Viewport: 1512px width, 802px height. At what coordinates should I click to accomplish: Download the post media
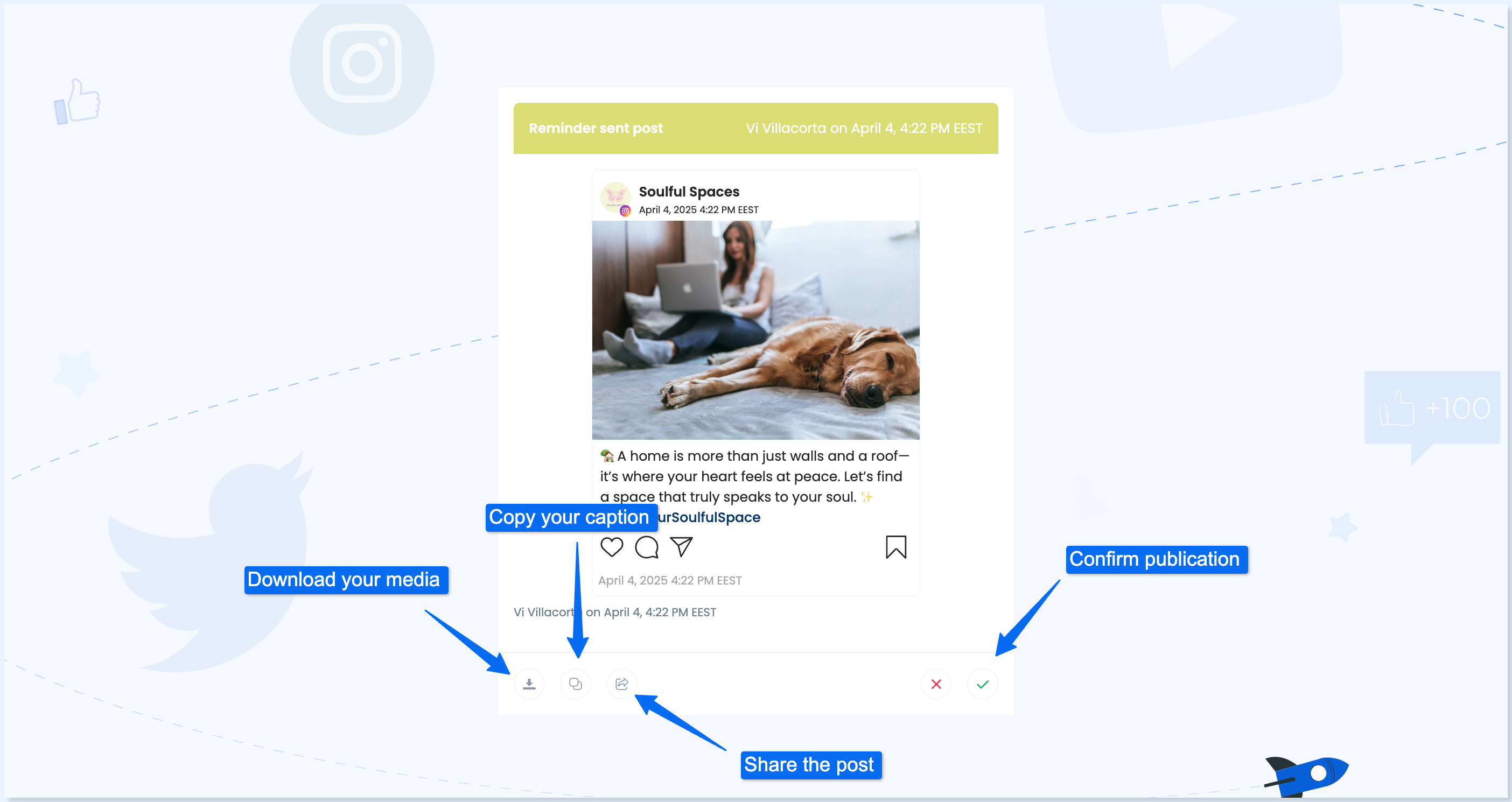point(529,684)
